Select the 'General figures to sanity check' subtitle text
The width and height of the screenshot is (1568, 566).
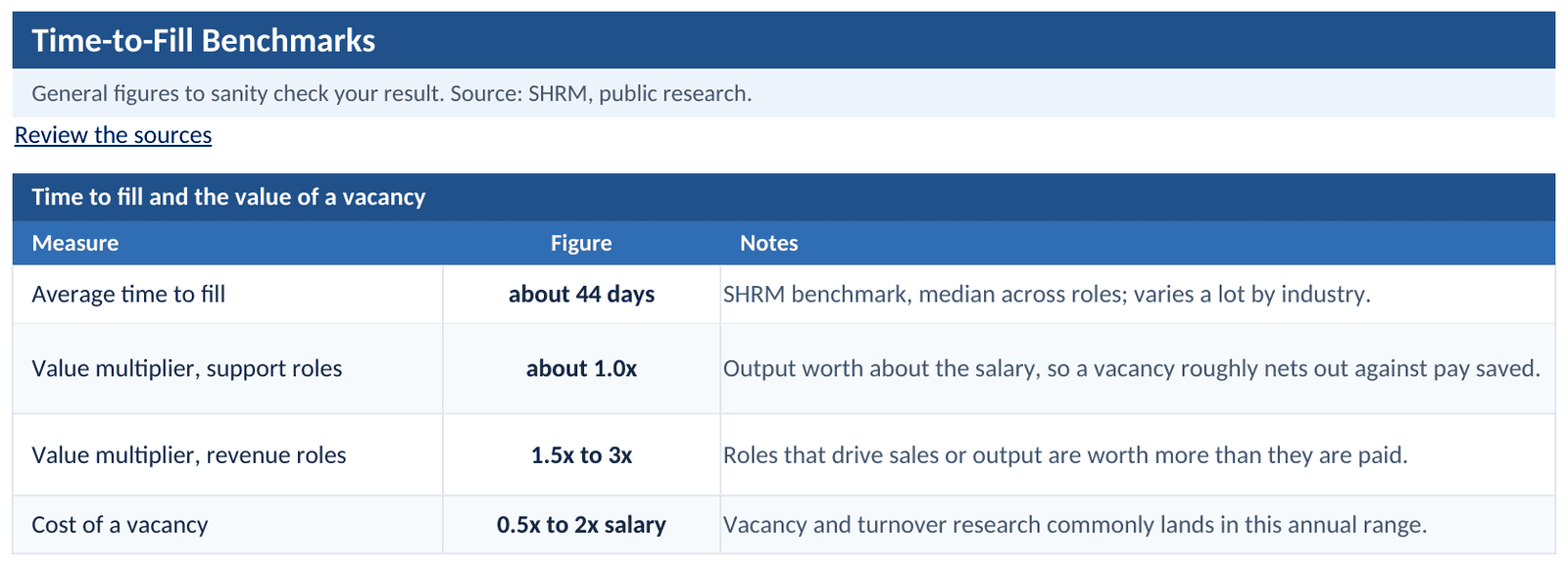[392, 94]
